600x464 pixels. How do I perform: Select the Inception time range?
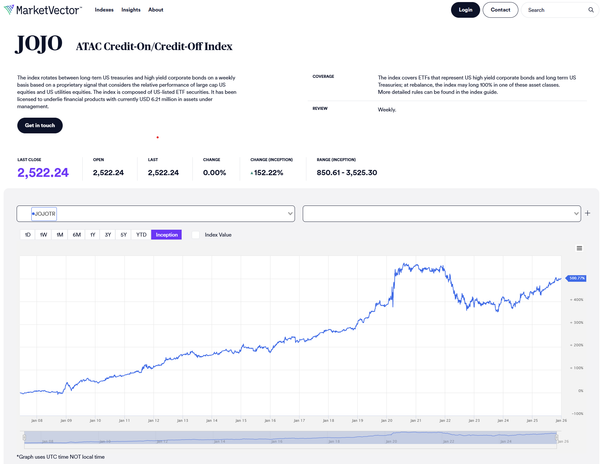(166, 235)
